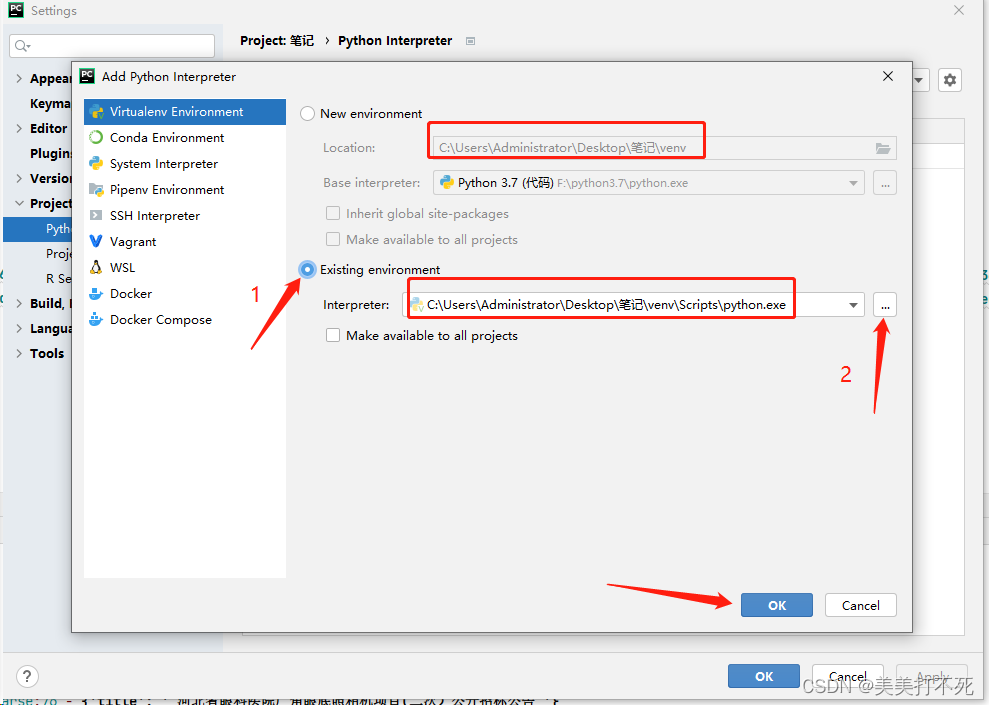Click the help question mark button
Viewport: 989px width, 705px height.
tap(26, 677)
